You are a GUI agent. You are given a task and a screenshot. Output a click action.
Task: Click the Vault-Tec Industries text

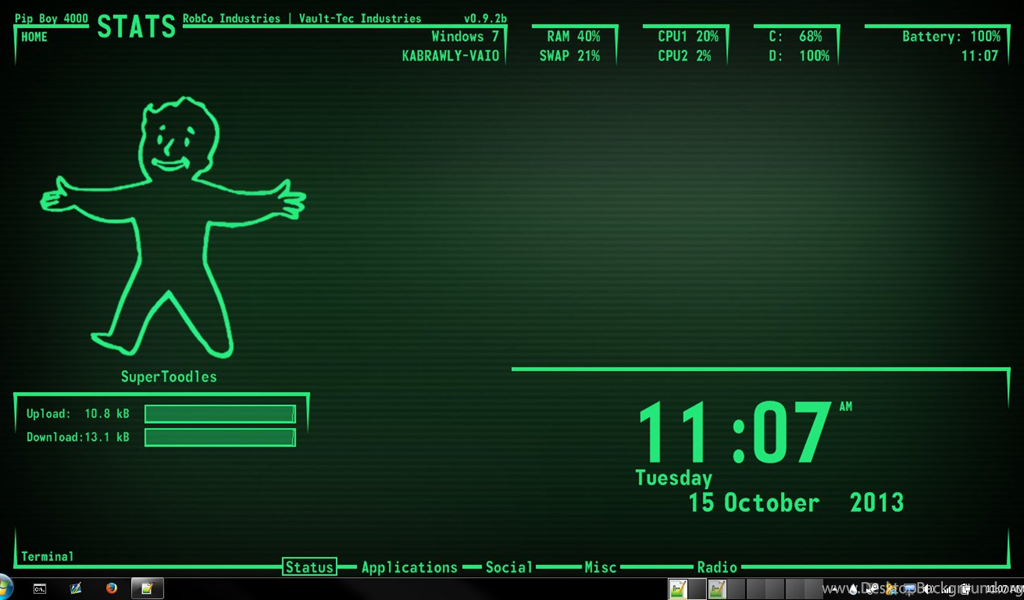tap(360, 18)
